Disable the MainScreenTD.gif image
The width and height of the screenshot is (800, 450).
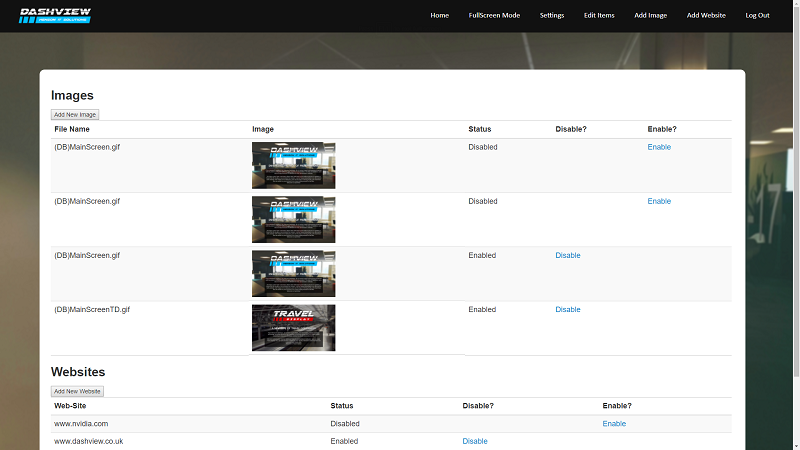click(567, 309)
